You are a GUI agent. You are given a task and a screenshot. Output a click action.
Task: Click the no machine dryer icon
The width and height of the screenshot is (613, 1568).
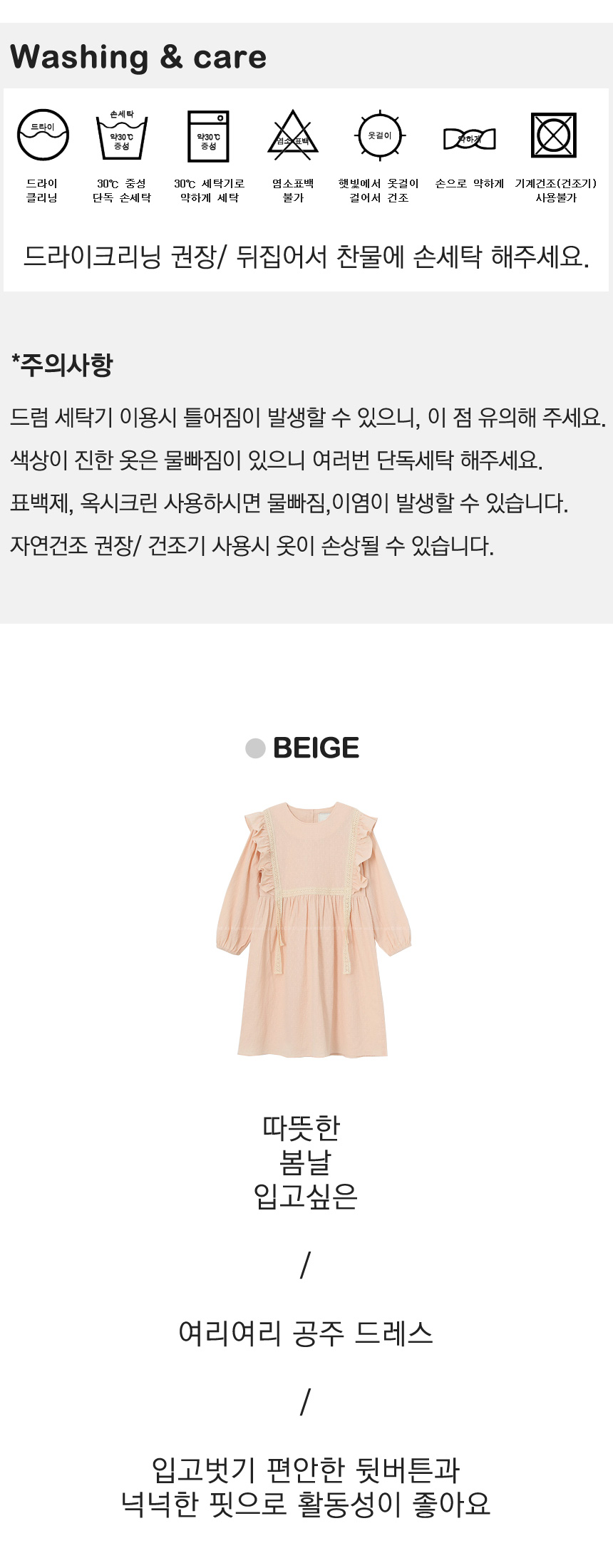[x=554, y=135]
